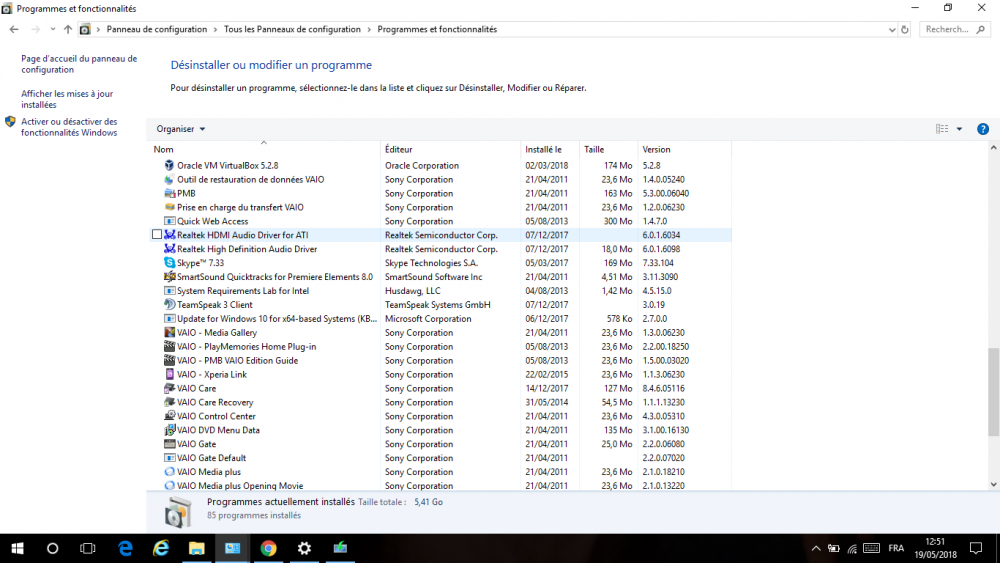Click the Realtek High Definition Audio Driver icon

[x=169, y=249]
